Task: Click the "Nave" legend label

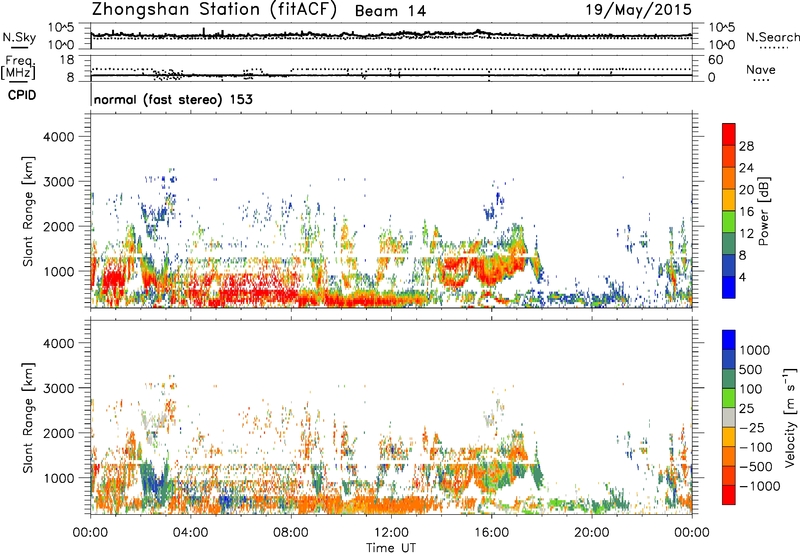Action: [x=761, y=70]
